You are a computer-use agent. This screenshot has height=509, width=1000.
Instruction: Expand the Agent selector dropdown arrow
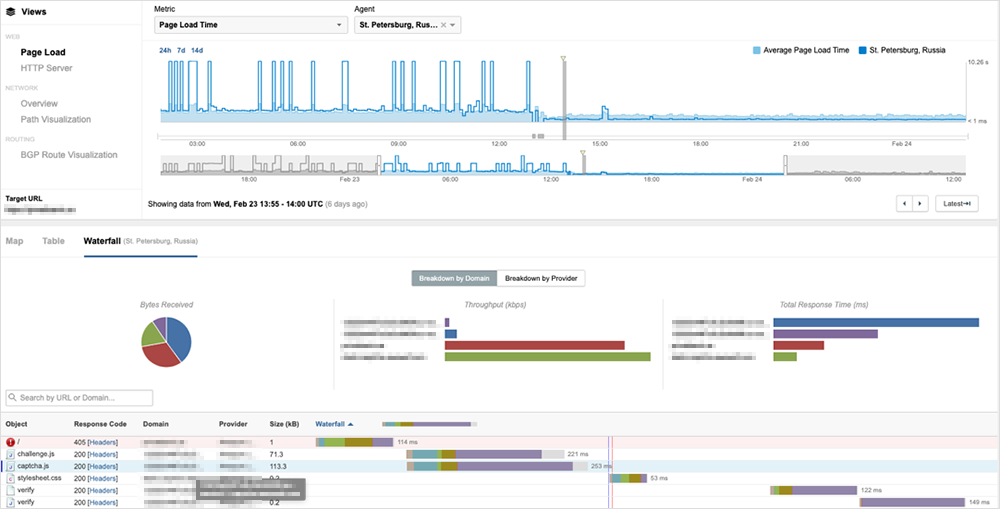click(x=453, y=24)
